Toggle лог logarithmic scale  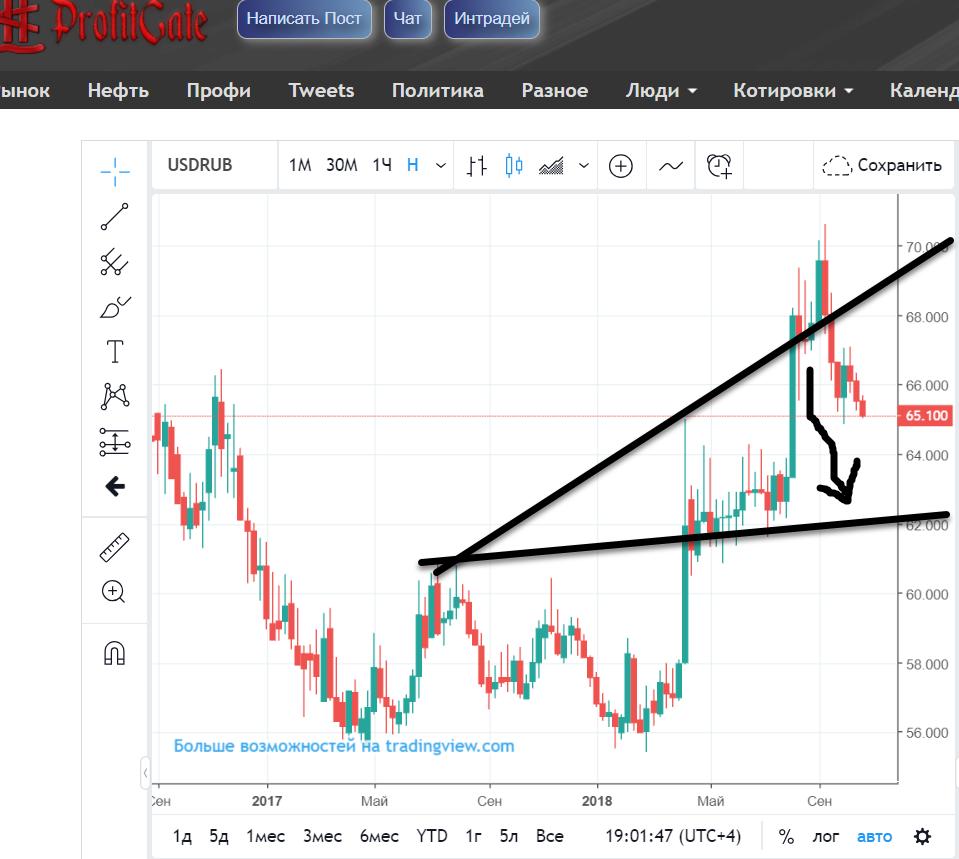[x=826, y=836]
